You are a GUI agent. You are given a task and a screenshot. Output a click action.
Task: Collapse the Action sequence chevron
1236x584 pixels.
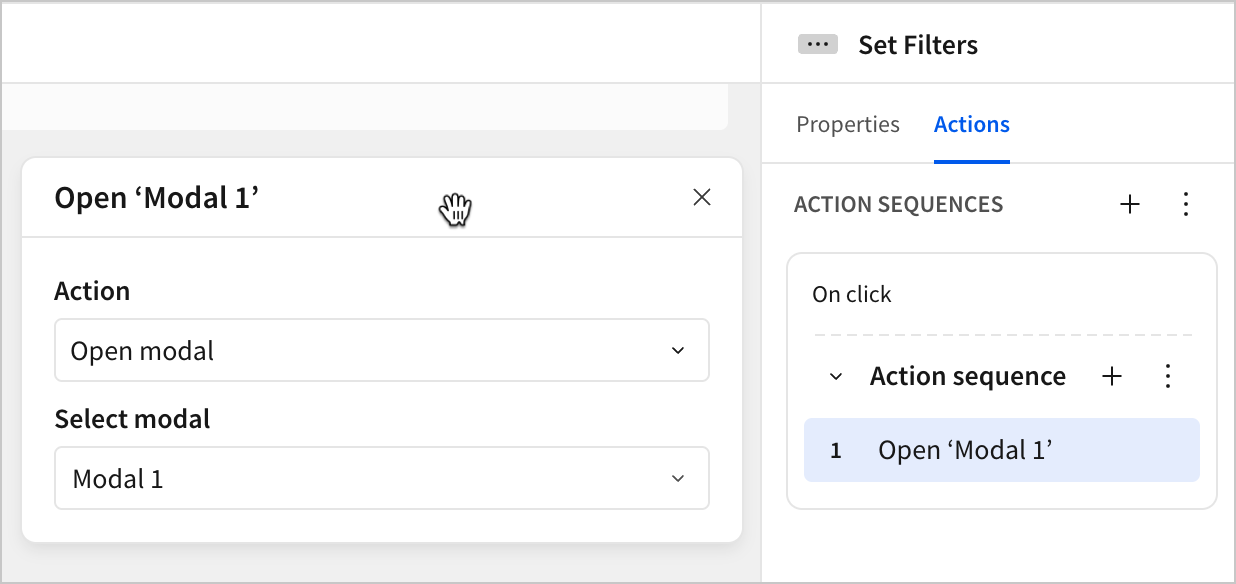click(x=836, y=377)
